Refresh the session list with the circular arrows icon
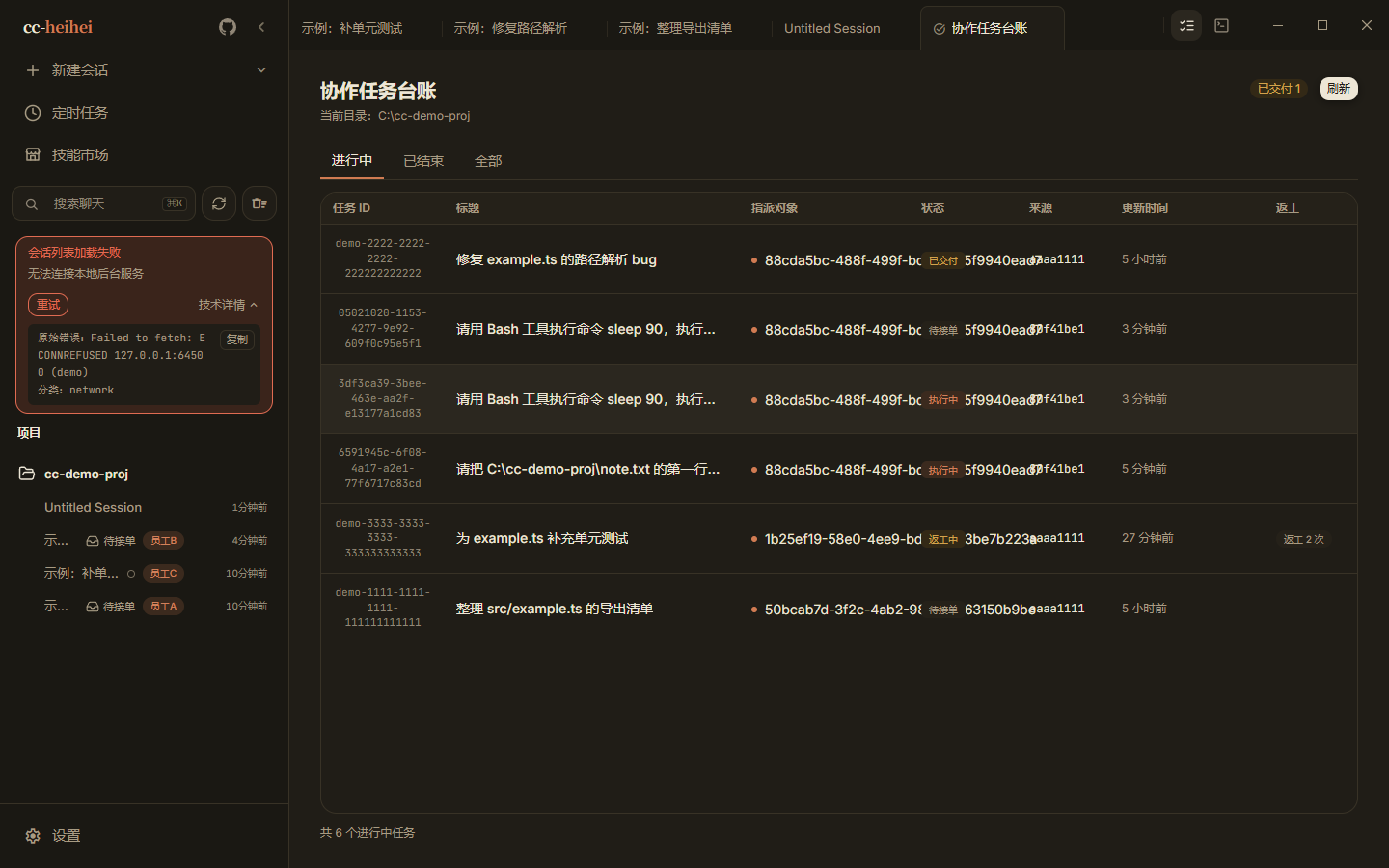The image size is (1389, 868). (x=219, y=203)
